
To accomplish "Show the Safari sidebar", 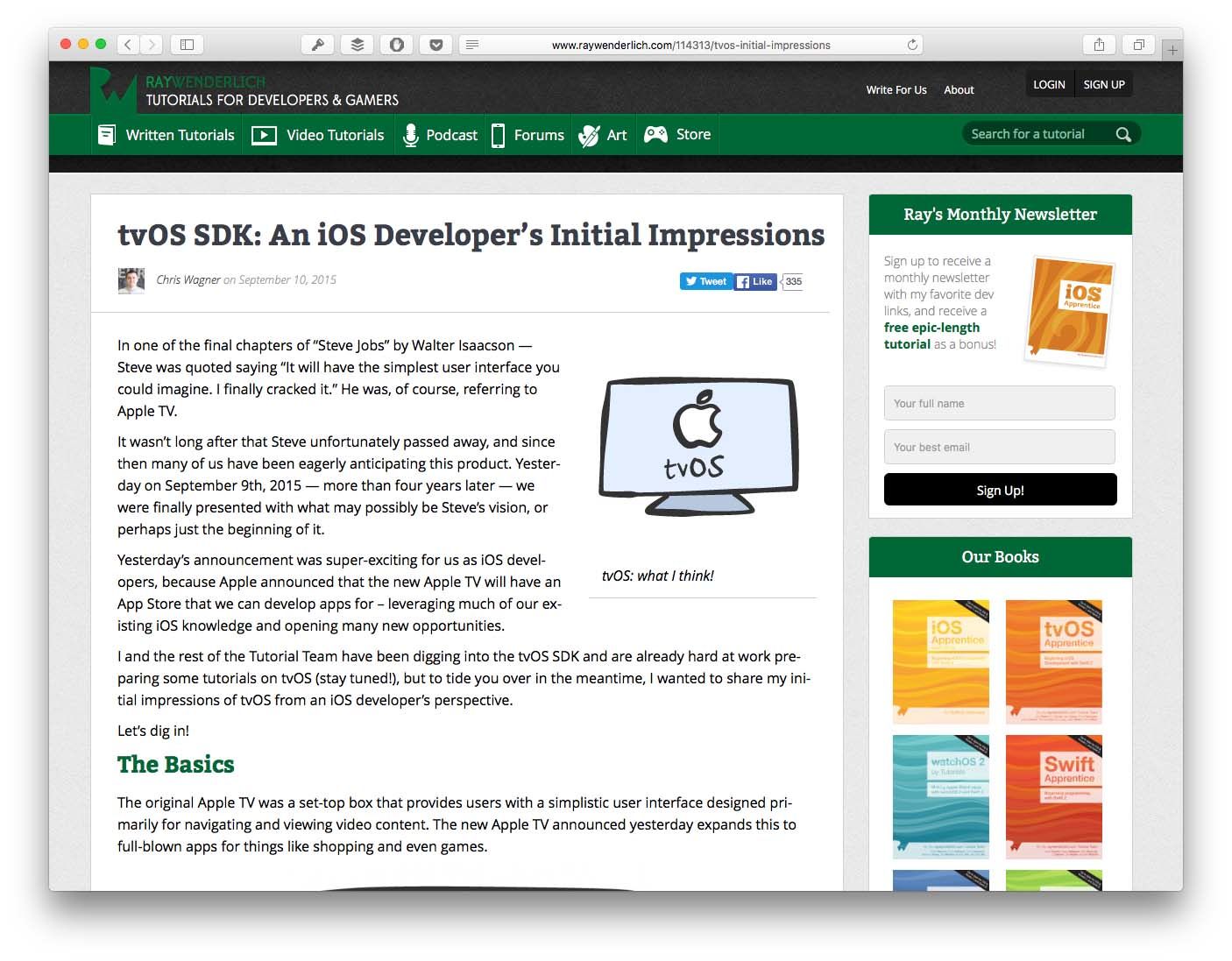I will pyautogui.click(x=187, y=44).
